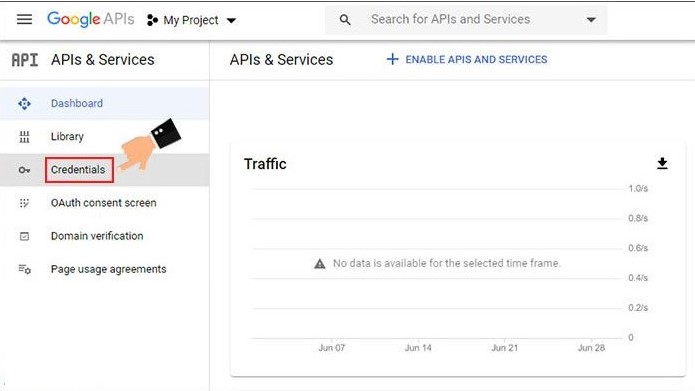Click the sidebar APIs & Services heading

102,60
